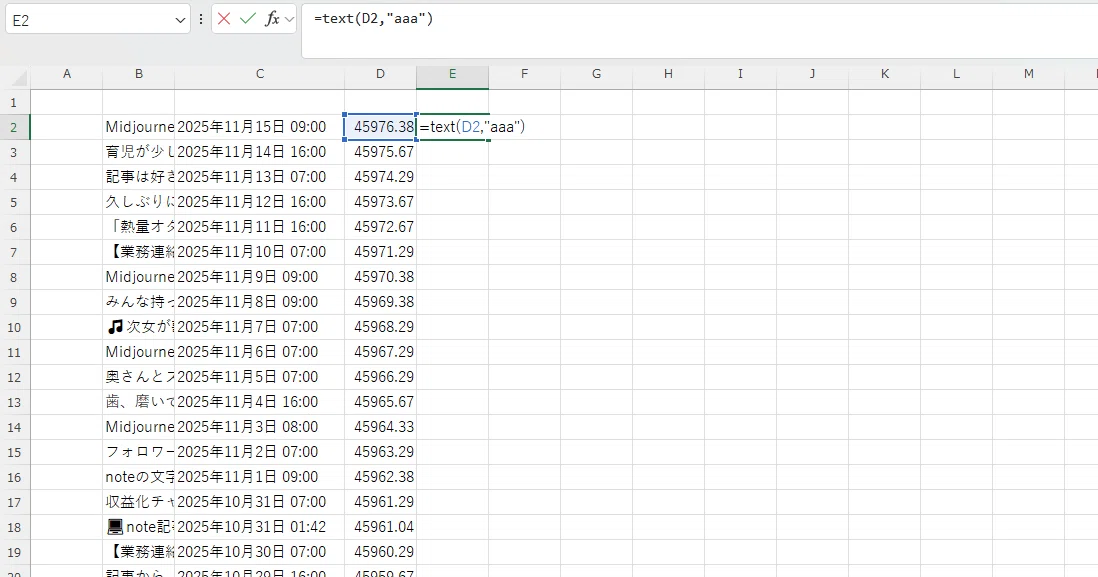Click date cell 2025年11月7日 07:00
Screen dimensions: 1098x577
click(x=260, y=327)
